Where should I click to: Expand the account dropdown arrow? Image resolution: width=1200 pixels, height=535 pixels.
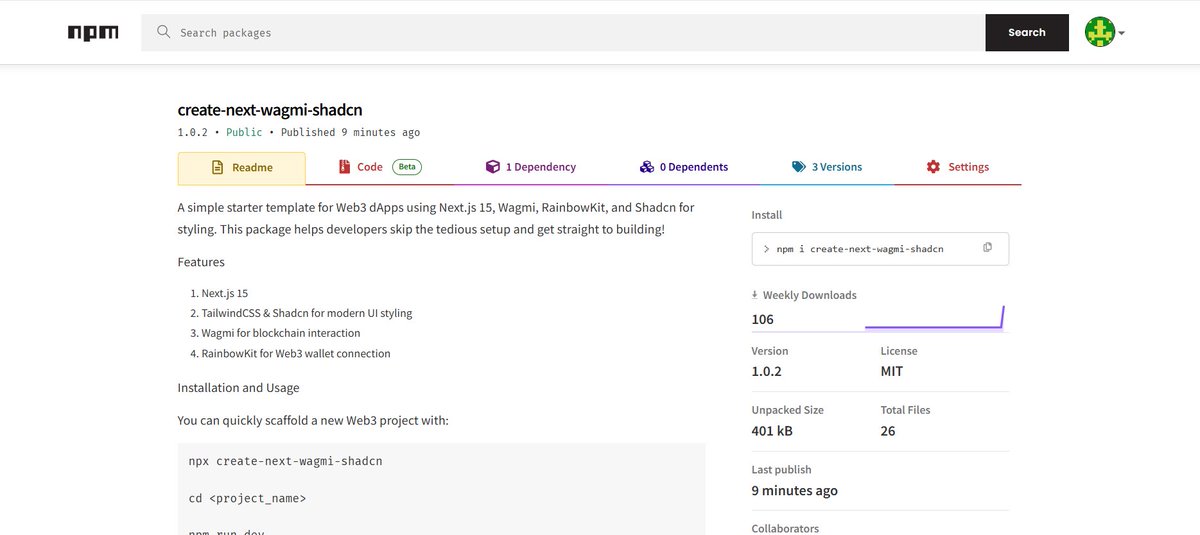1122,33
